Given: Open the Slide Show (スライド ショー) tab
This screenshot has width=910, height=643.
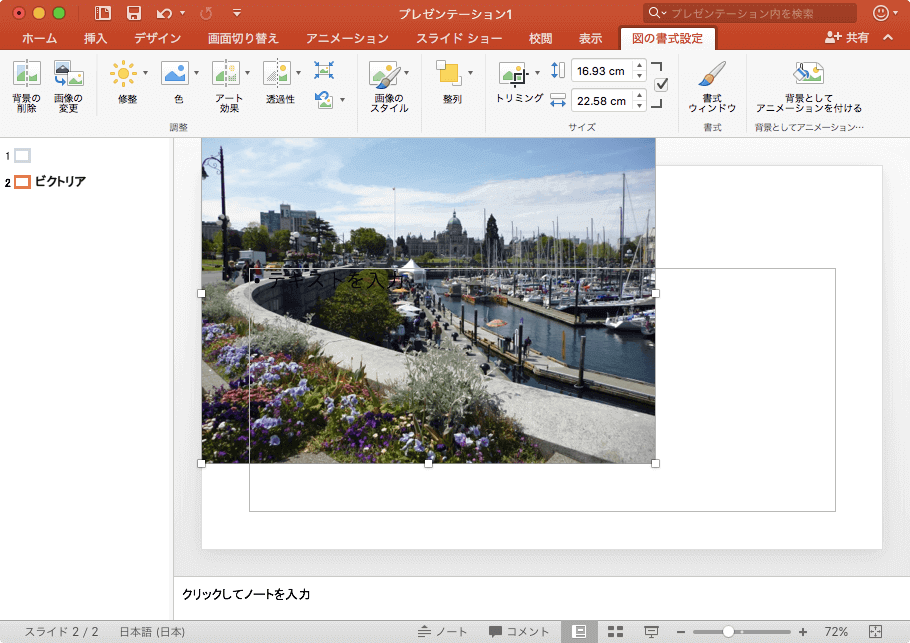Looking at the screenshot, I should click(459, 38).
